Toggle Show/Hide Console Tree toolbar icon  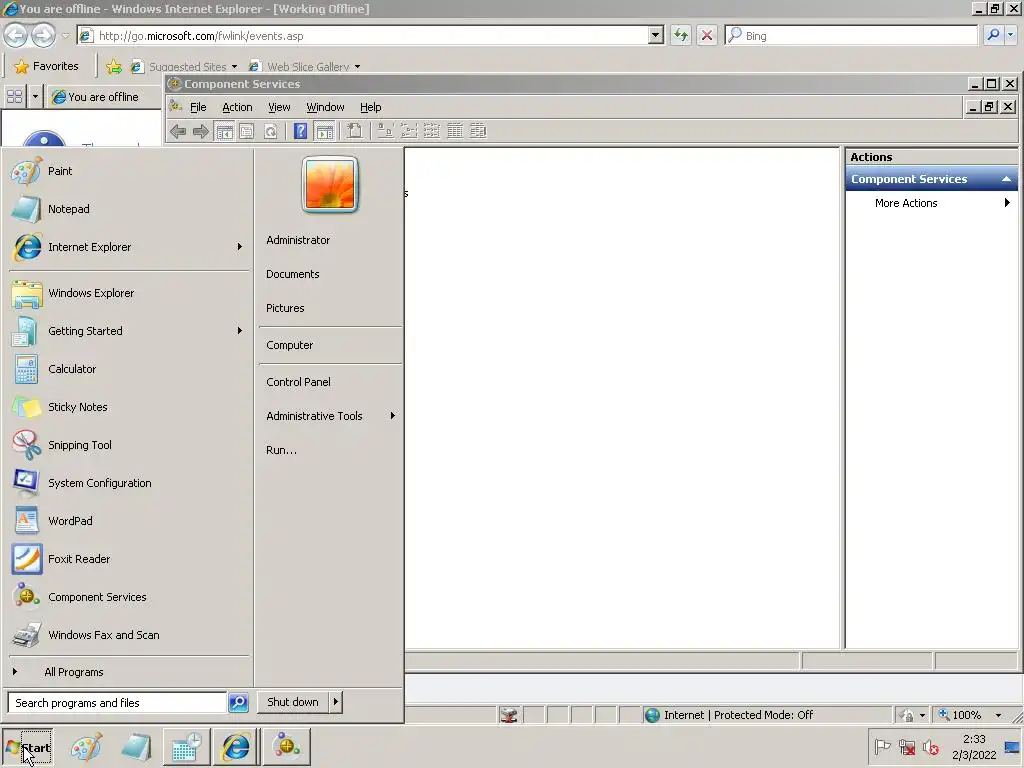225,131
